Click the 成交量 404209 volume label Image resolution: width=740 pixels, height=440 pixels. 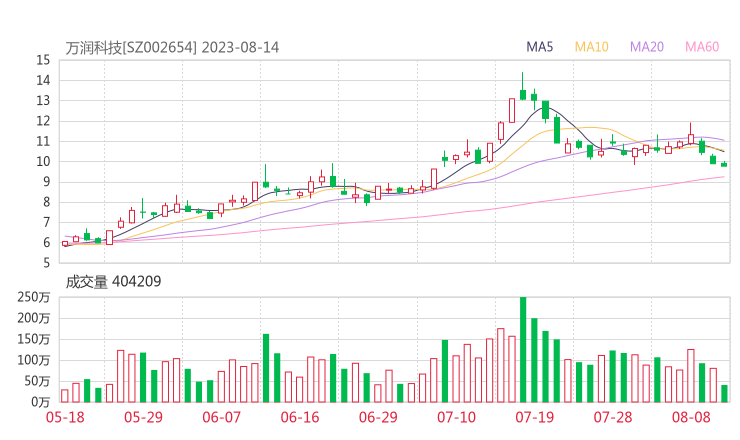point(113,282)
